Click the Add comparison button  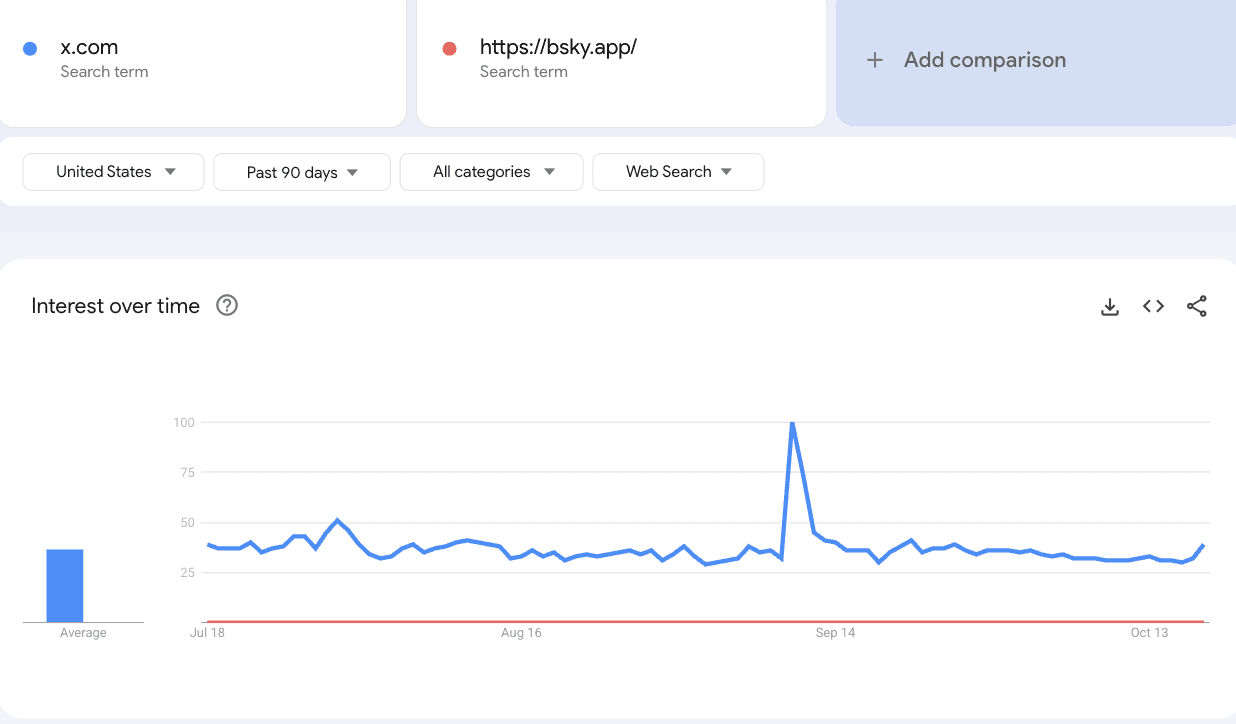pyautogui.click(x=984, y=60)
